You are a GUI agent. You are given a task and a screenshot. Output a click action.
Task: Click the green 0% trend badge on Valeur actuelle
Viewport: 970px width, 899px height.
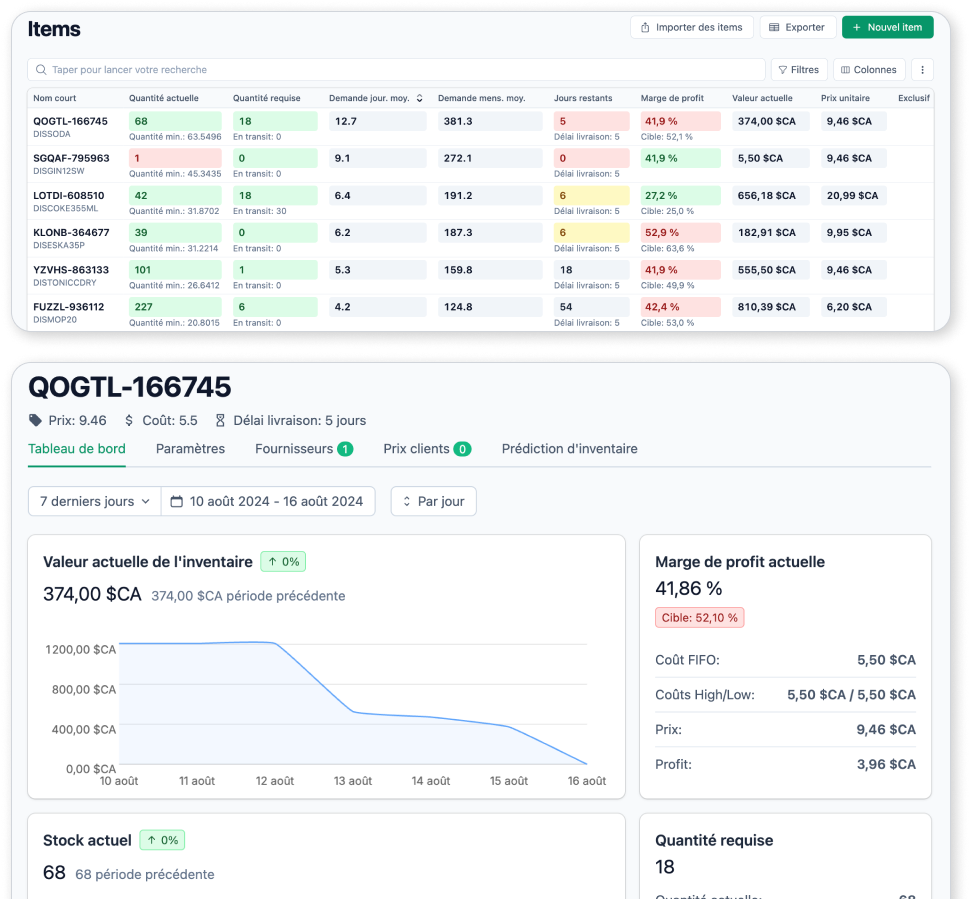tap(282, 561)
